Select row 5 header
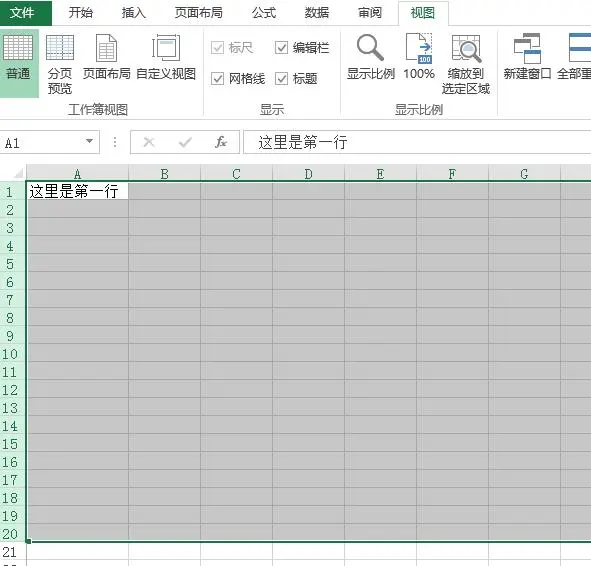The width and height of the screenshot is (591, 566). (x=12, y=264)
